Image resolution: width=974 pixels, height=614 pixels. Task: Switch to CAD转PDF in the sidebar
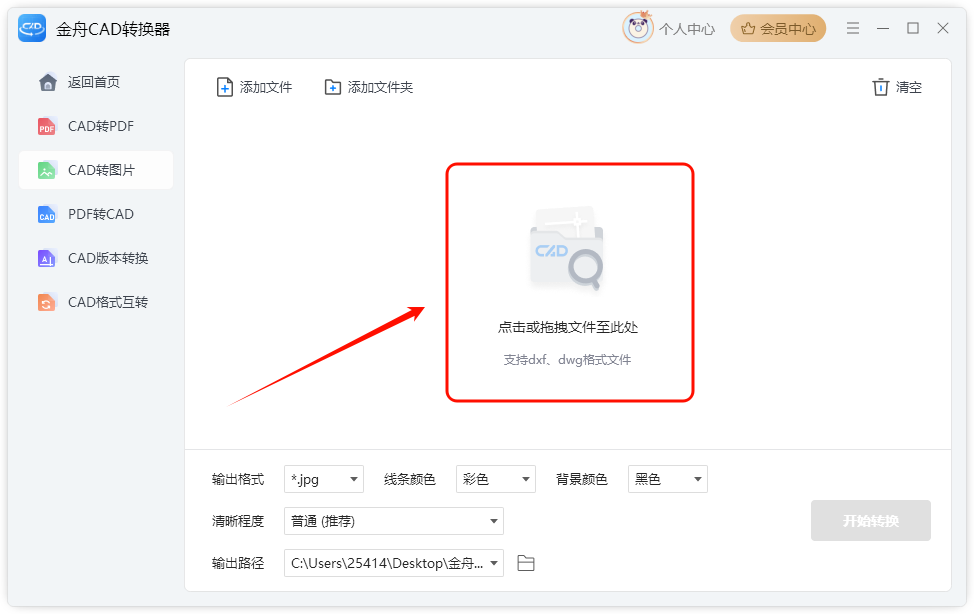pos(96,126)
